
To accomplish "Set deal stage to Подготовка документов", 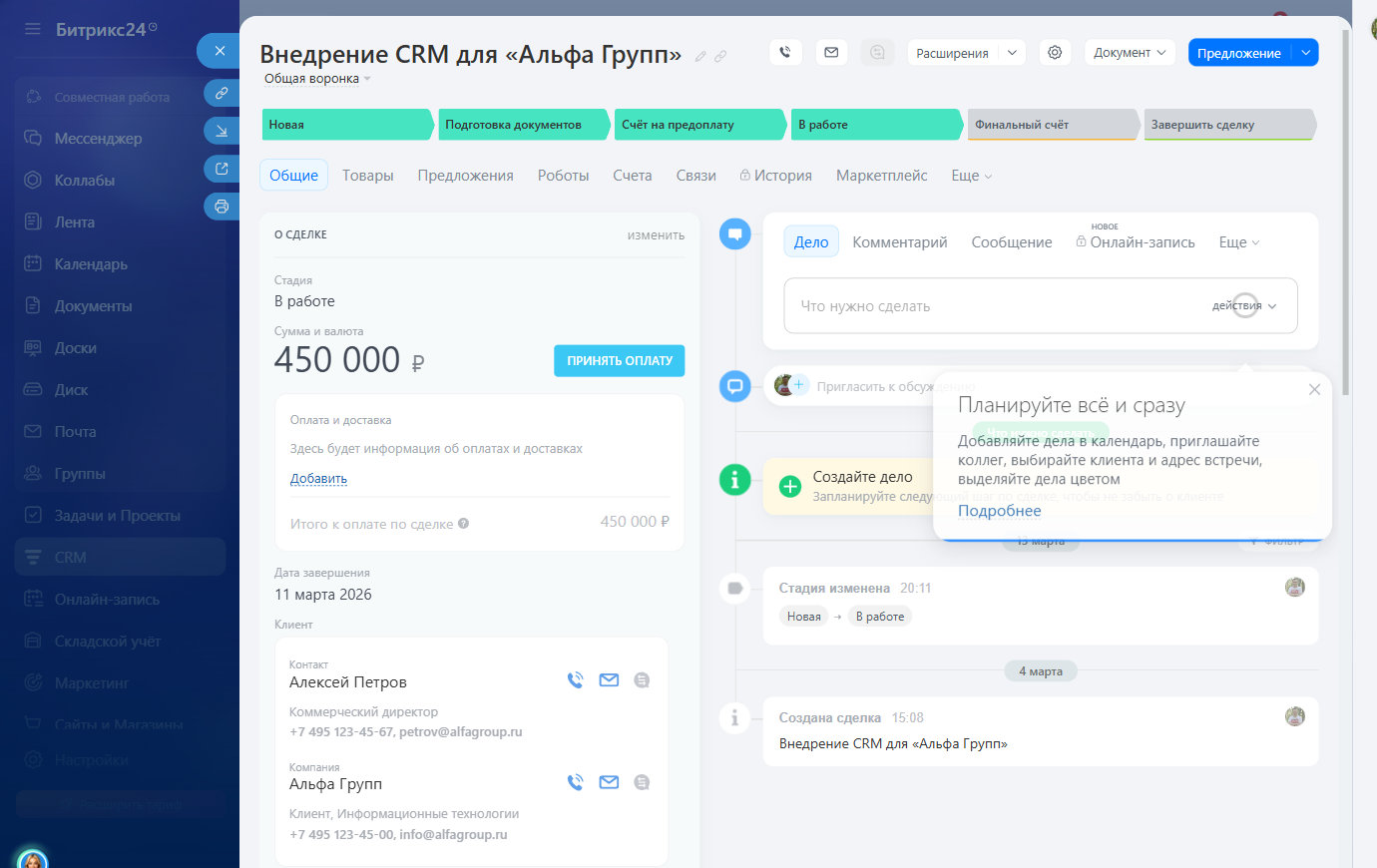I will (x=524, y=125).
